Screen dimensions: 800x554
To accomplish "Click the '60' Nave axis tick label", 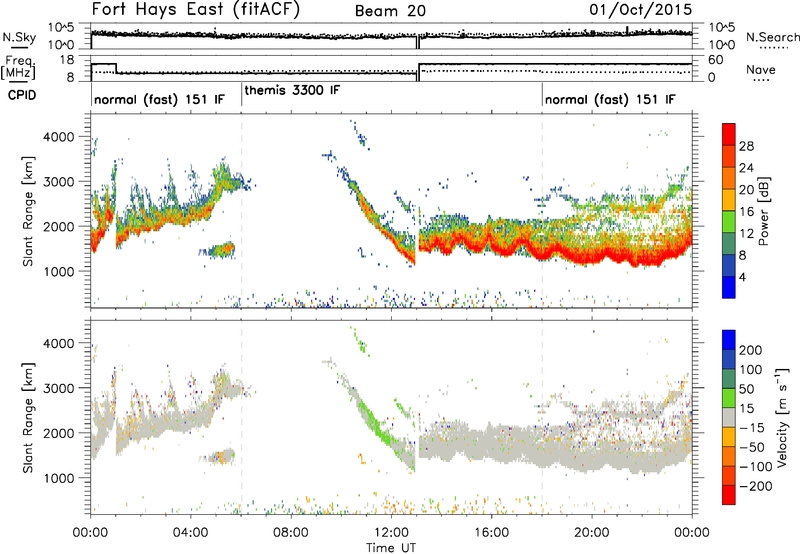I will (716, 60).
